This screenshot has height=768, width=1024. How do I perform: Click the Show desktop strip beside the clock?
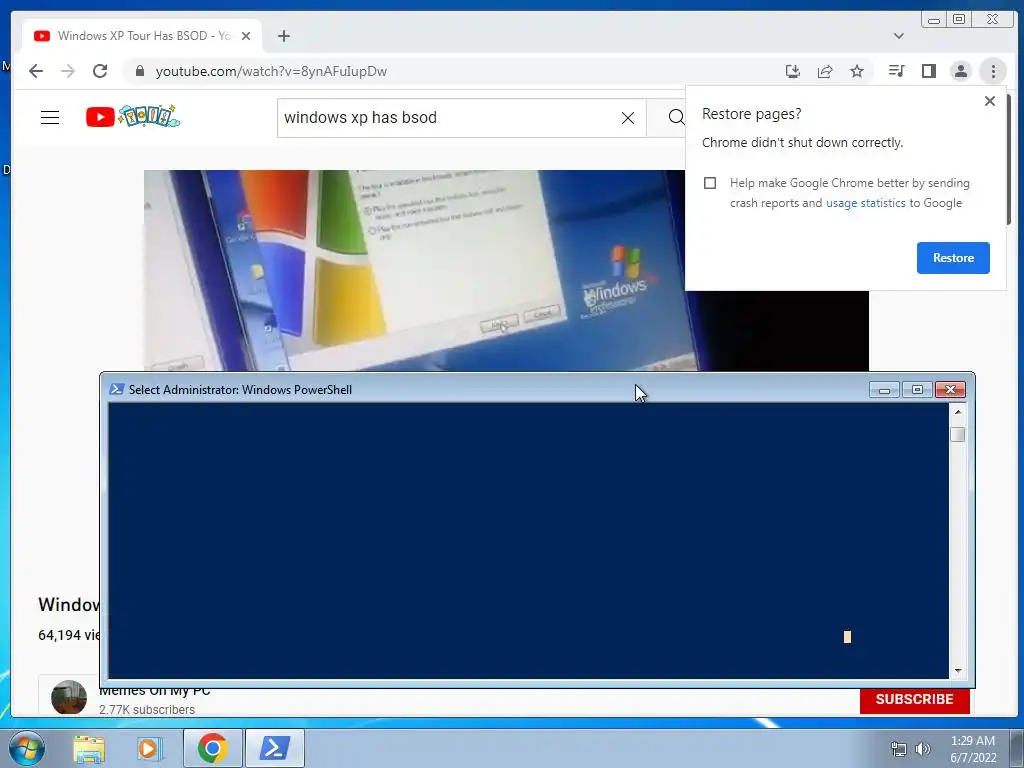pos(1017,748)
